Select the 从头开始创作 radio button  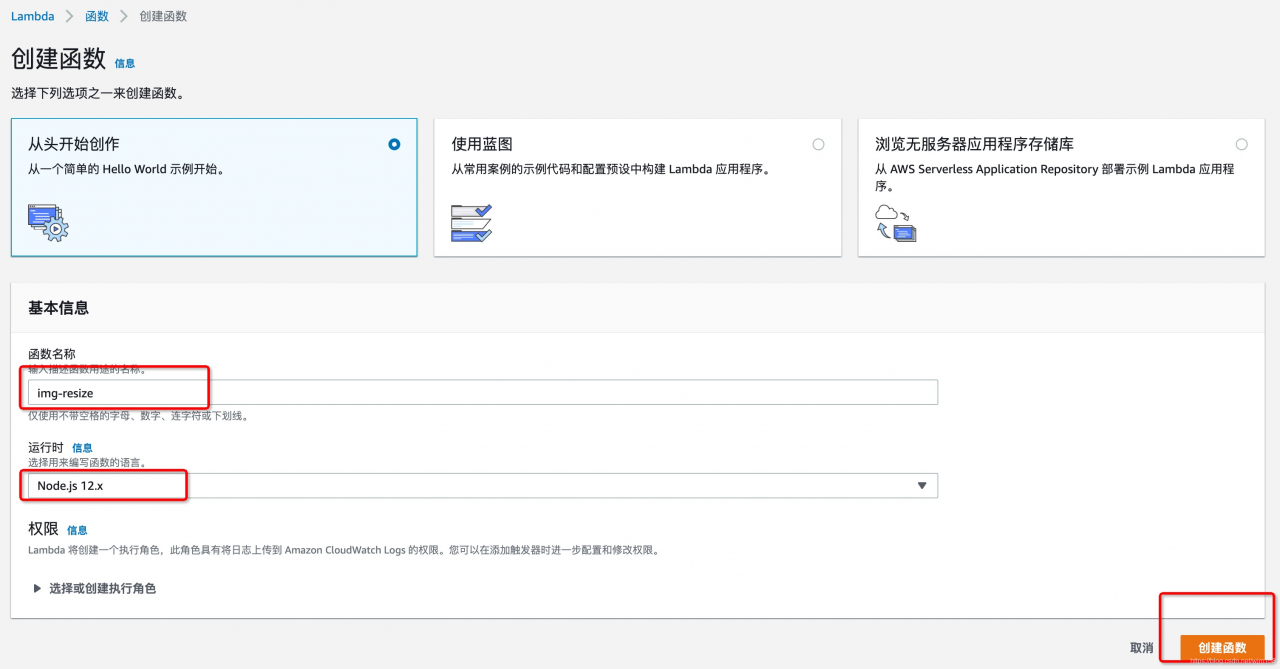394,144
